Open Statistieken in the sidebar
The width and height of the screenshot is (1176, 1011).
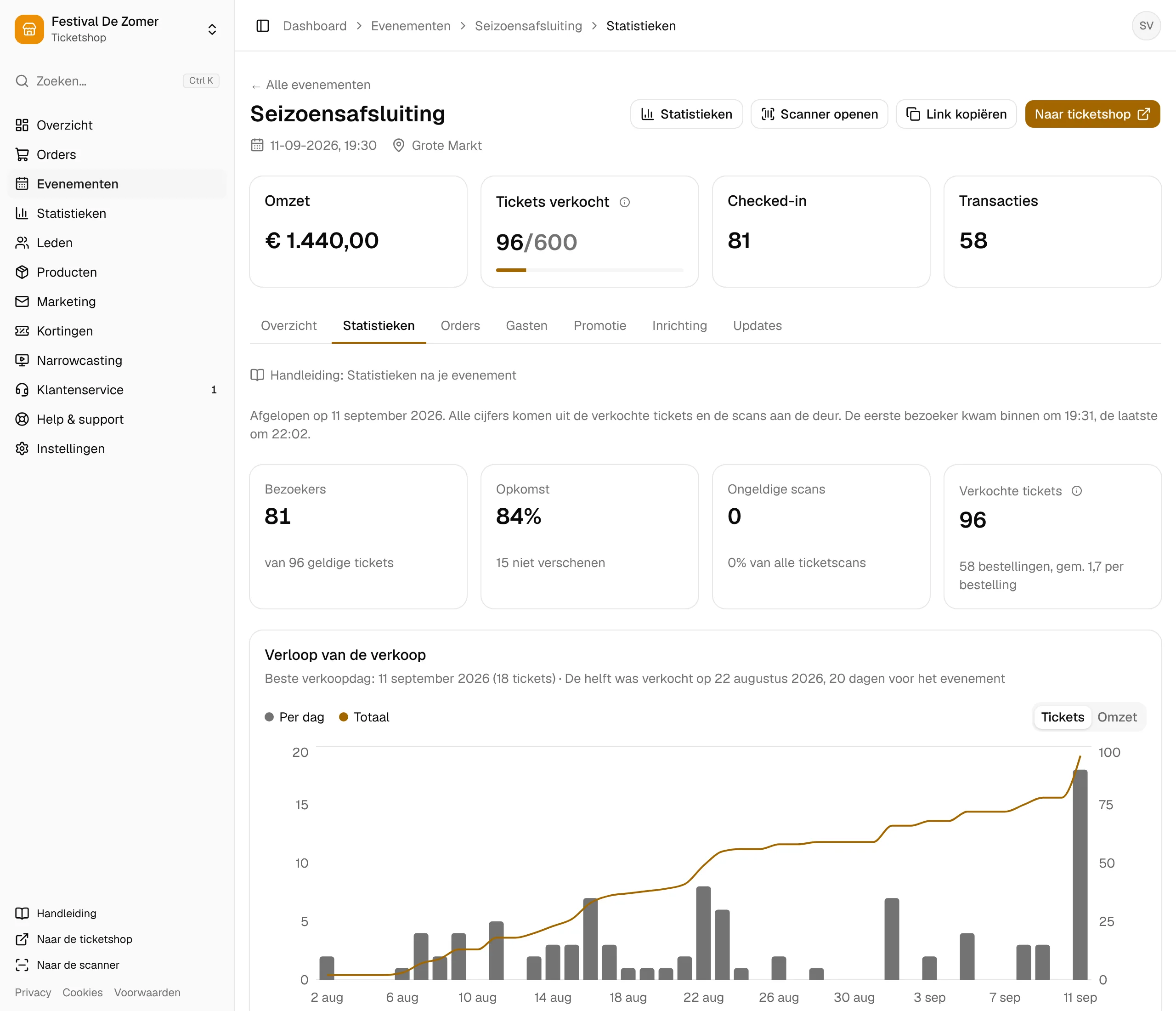click(117, 213)
